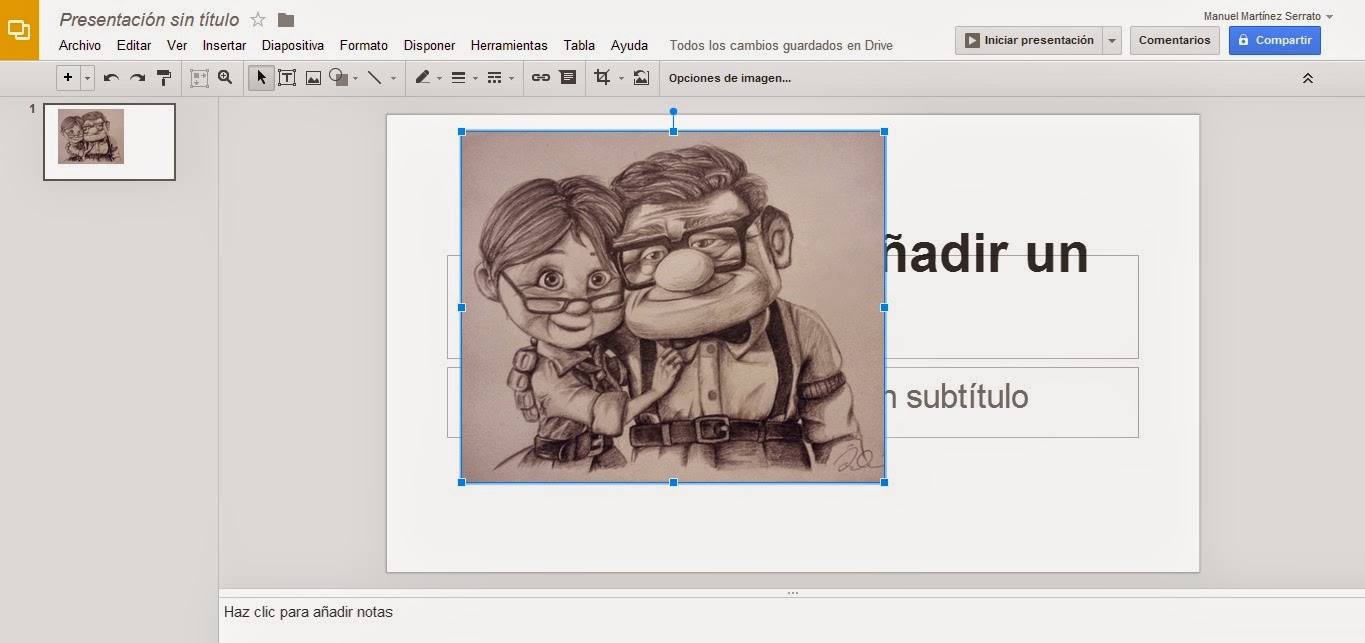Redo the last action

138,77
